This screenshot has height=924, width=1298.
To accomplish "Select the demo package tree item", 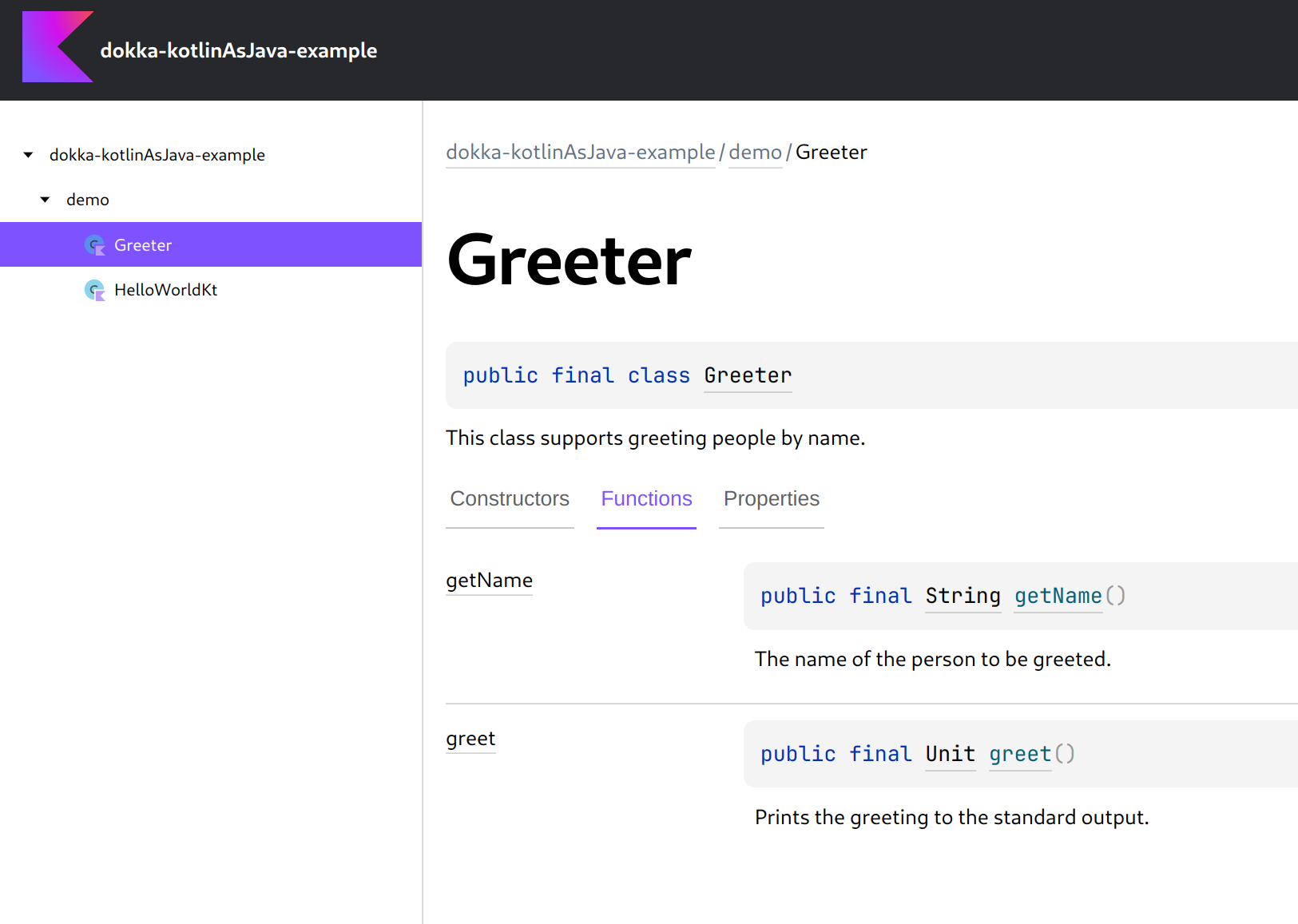I will point(88,200).
